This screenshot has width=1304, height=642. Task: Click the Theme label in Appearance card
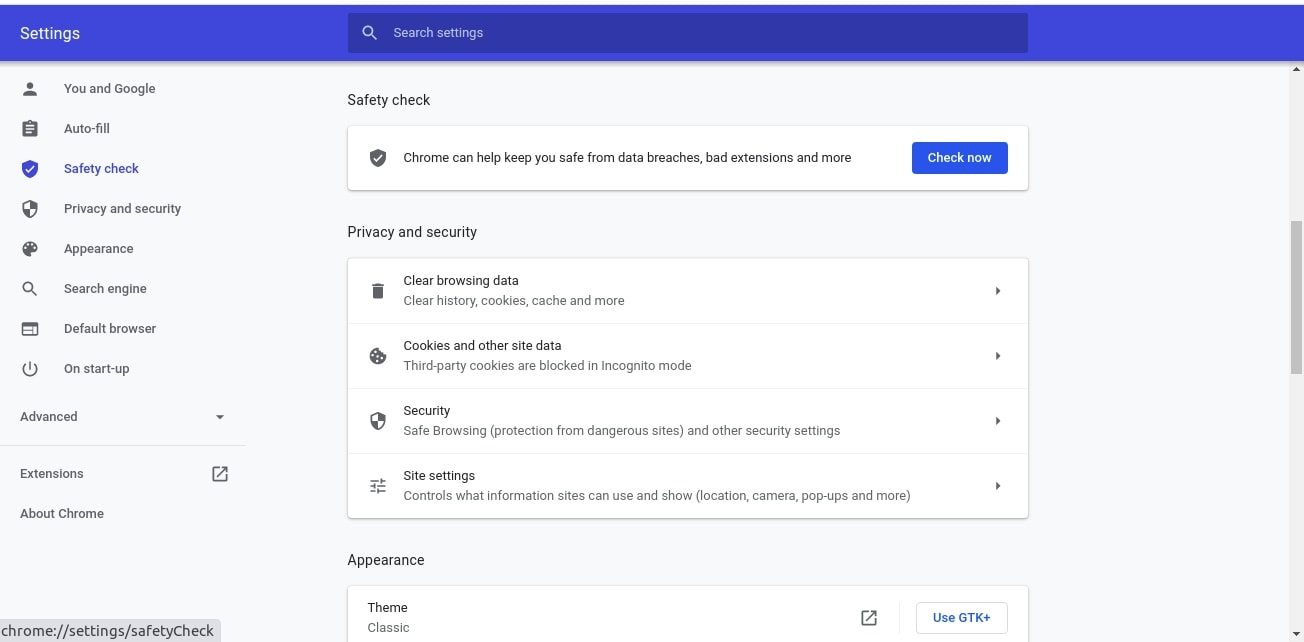(387, 608)
